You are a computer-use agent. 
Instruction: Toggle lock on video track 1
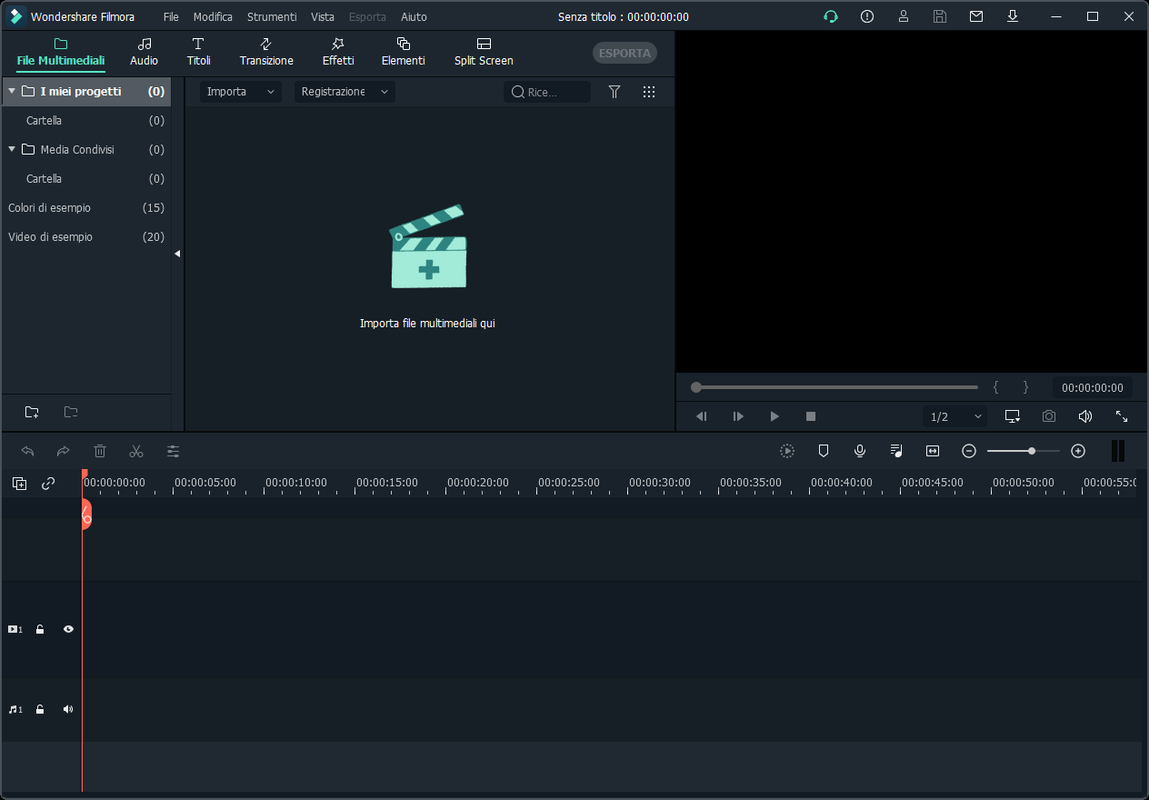click(40, 629)
